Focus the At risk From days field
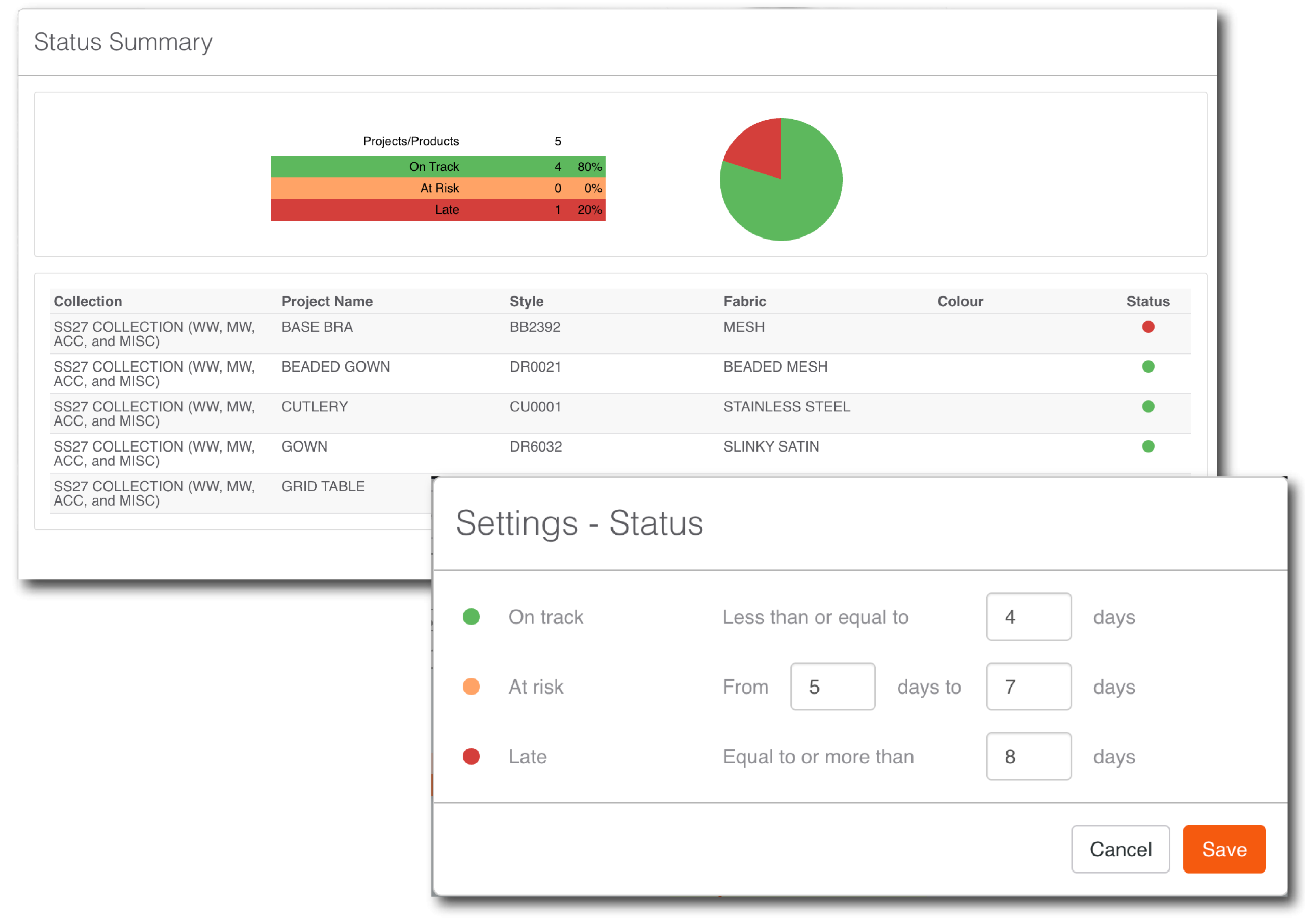Screen dimensions: 1305x924 pyautogui.click(x=832, y=686)
